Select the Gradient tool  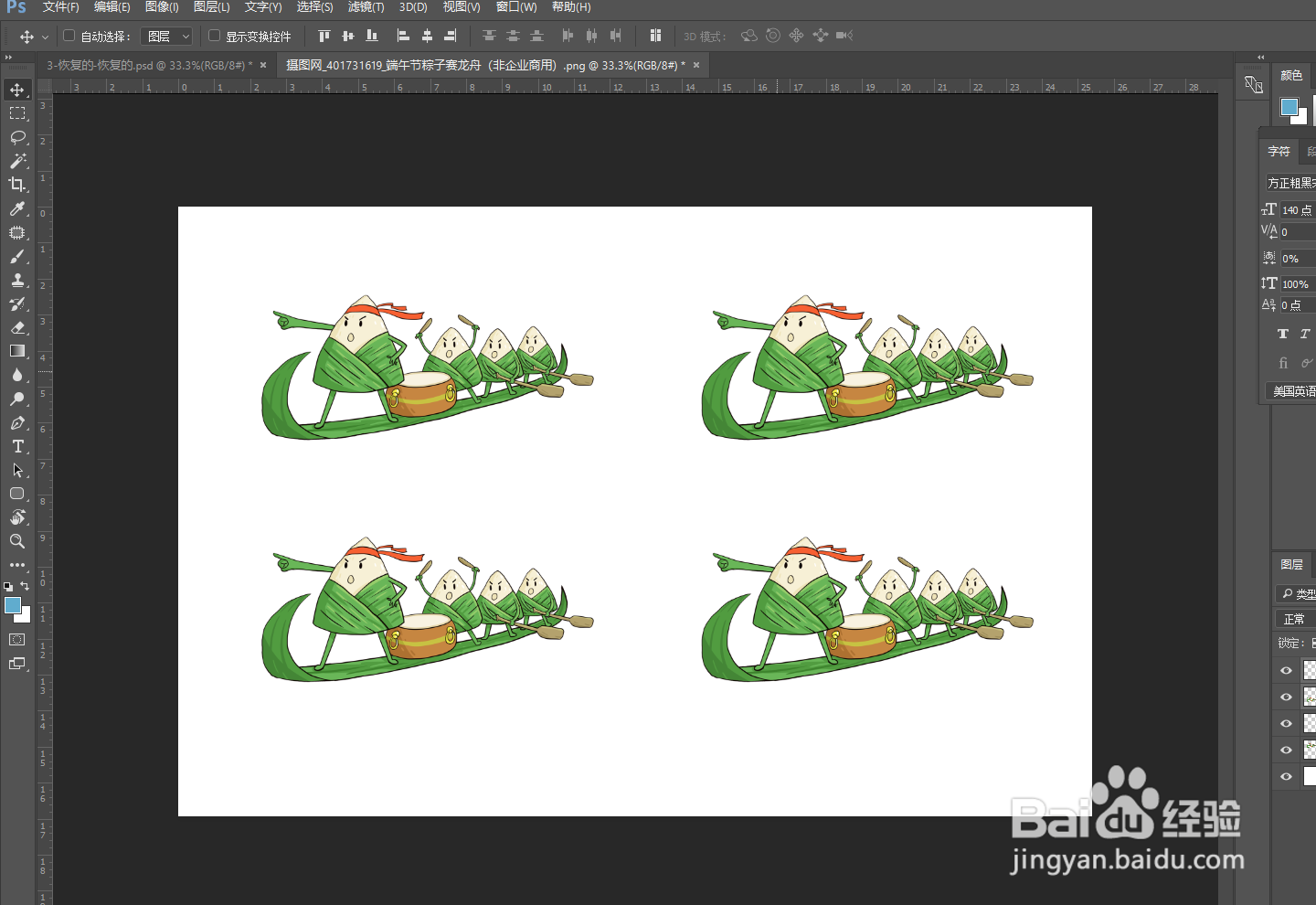16,351
